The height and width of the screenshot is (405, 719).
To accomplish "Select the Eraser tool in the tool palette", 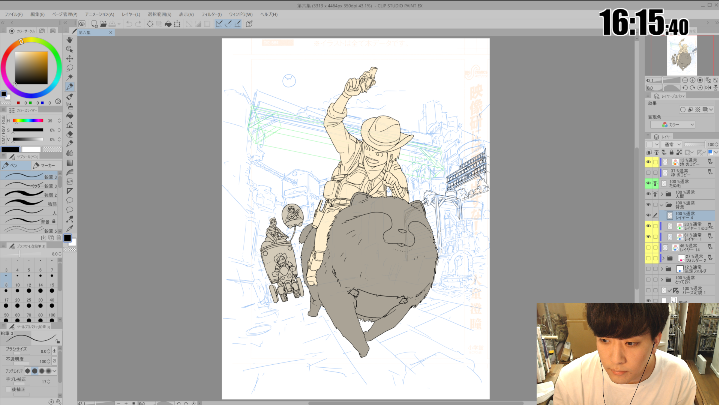I will point(70,134).
